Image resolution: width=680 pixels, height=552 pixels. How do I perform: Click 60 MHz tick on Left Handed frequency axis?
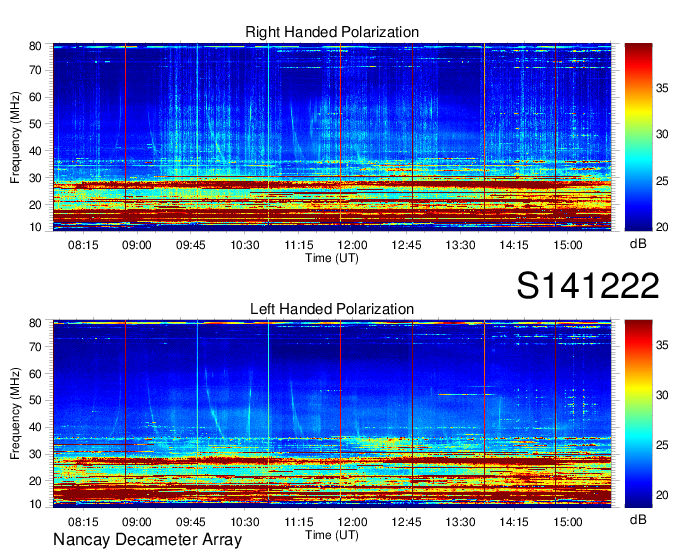(x=35, y=374)
